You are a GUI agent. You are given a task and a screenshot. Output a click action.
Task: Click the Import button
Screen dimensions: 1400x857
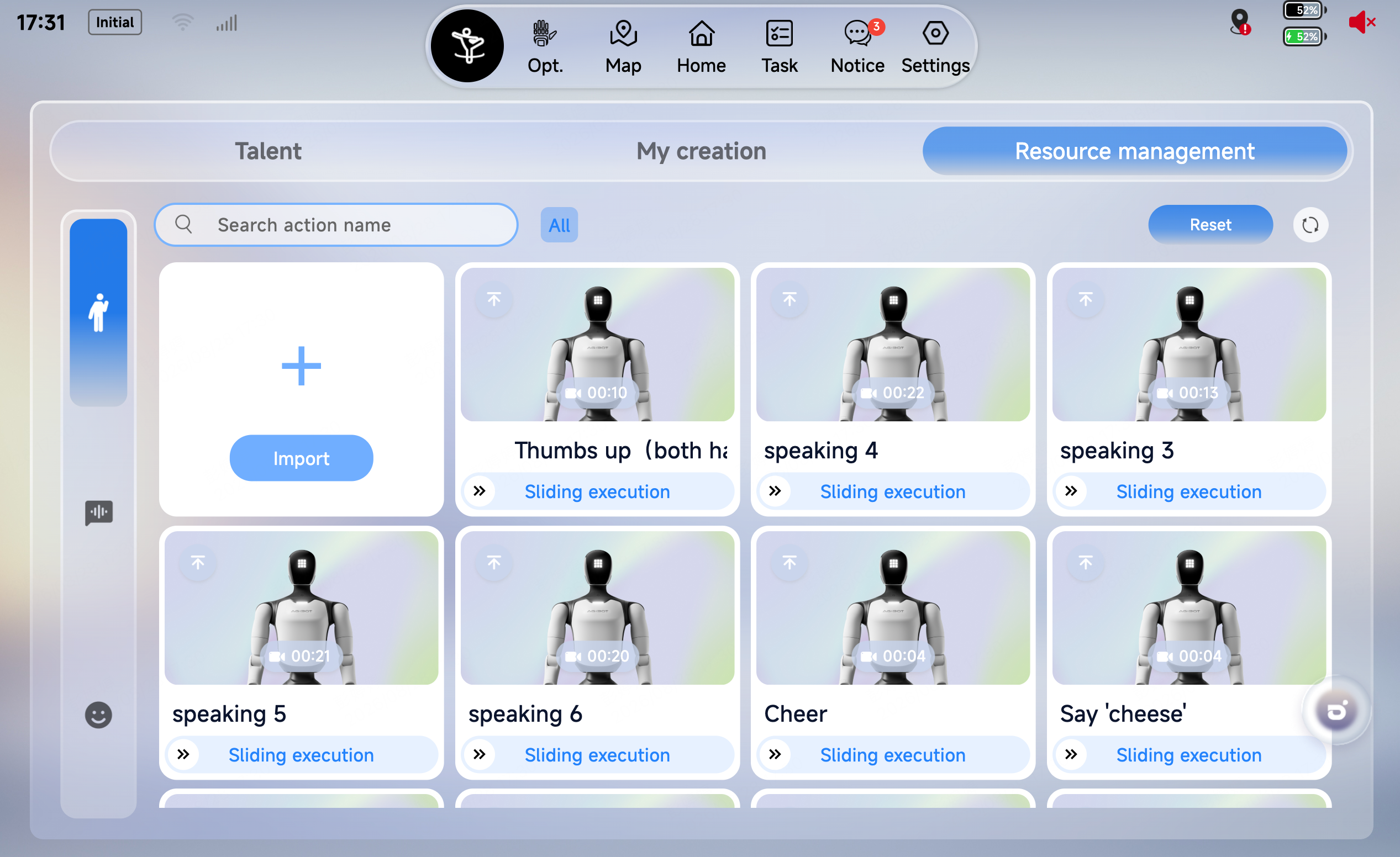[x=301, y=458]
